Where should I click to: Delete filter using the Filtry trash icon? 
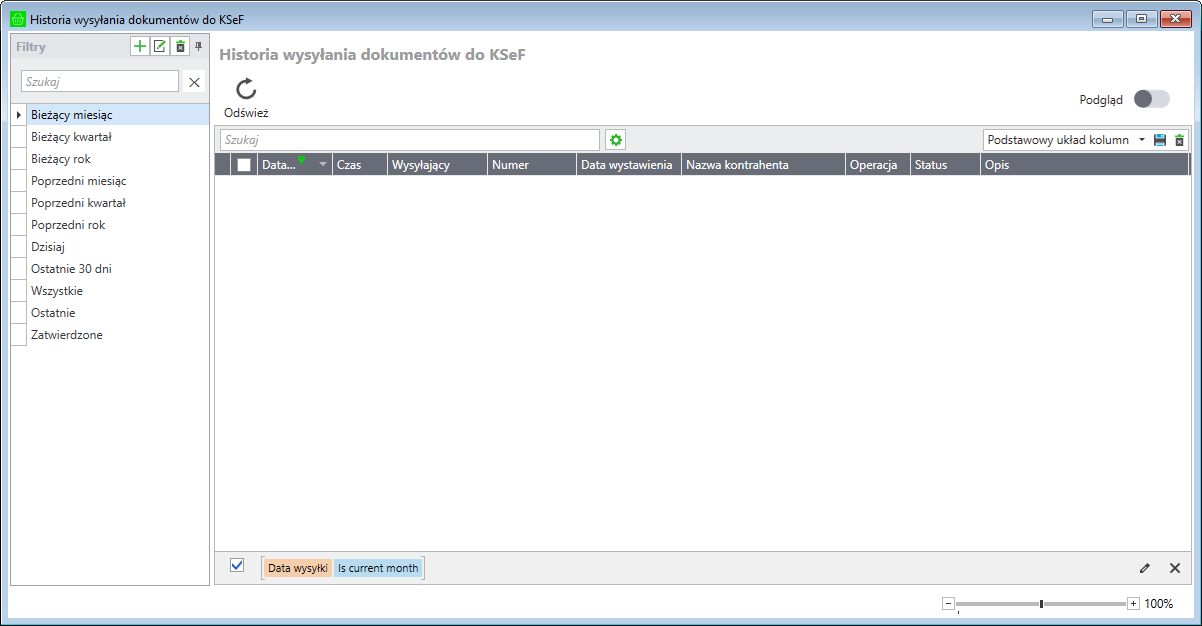pyautogui.click(x=180, y=46)
